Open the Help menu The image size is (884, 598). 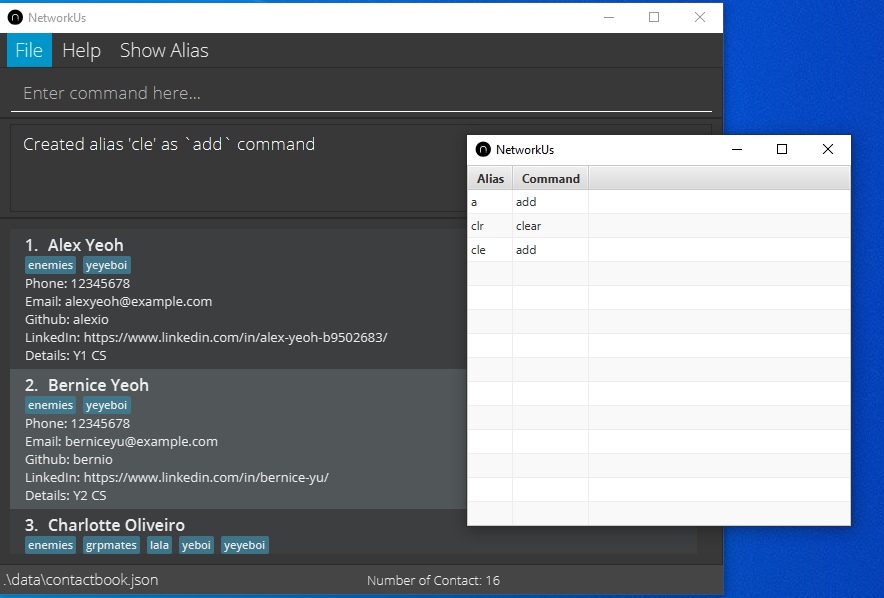tap(81, 50)
